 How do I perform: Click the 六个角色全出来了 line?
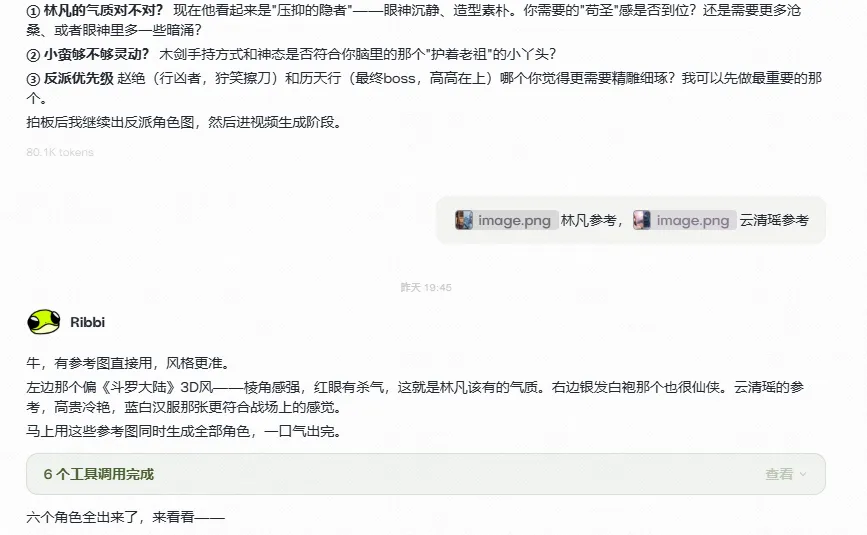tap(126, 517)
